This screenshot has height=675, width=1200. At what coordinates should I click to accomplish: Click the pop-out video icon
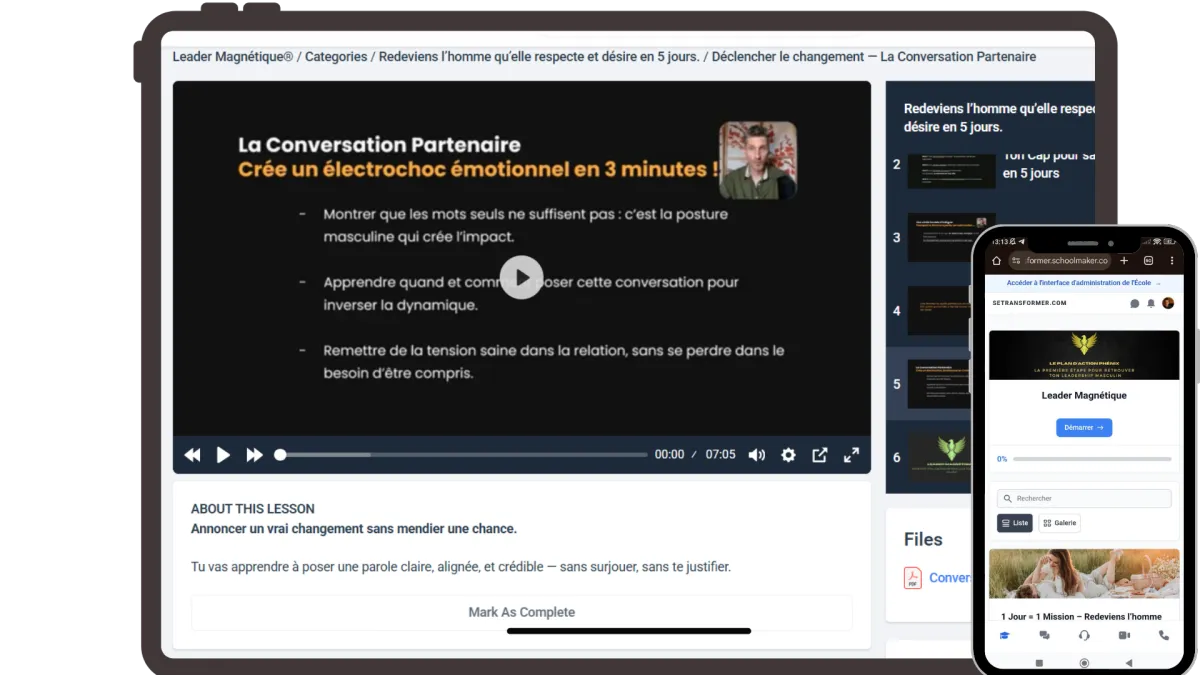[x=820, y=455]
